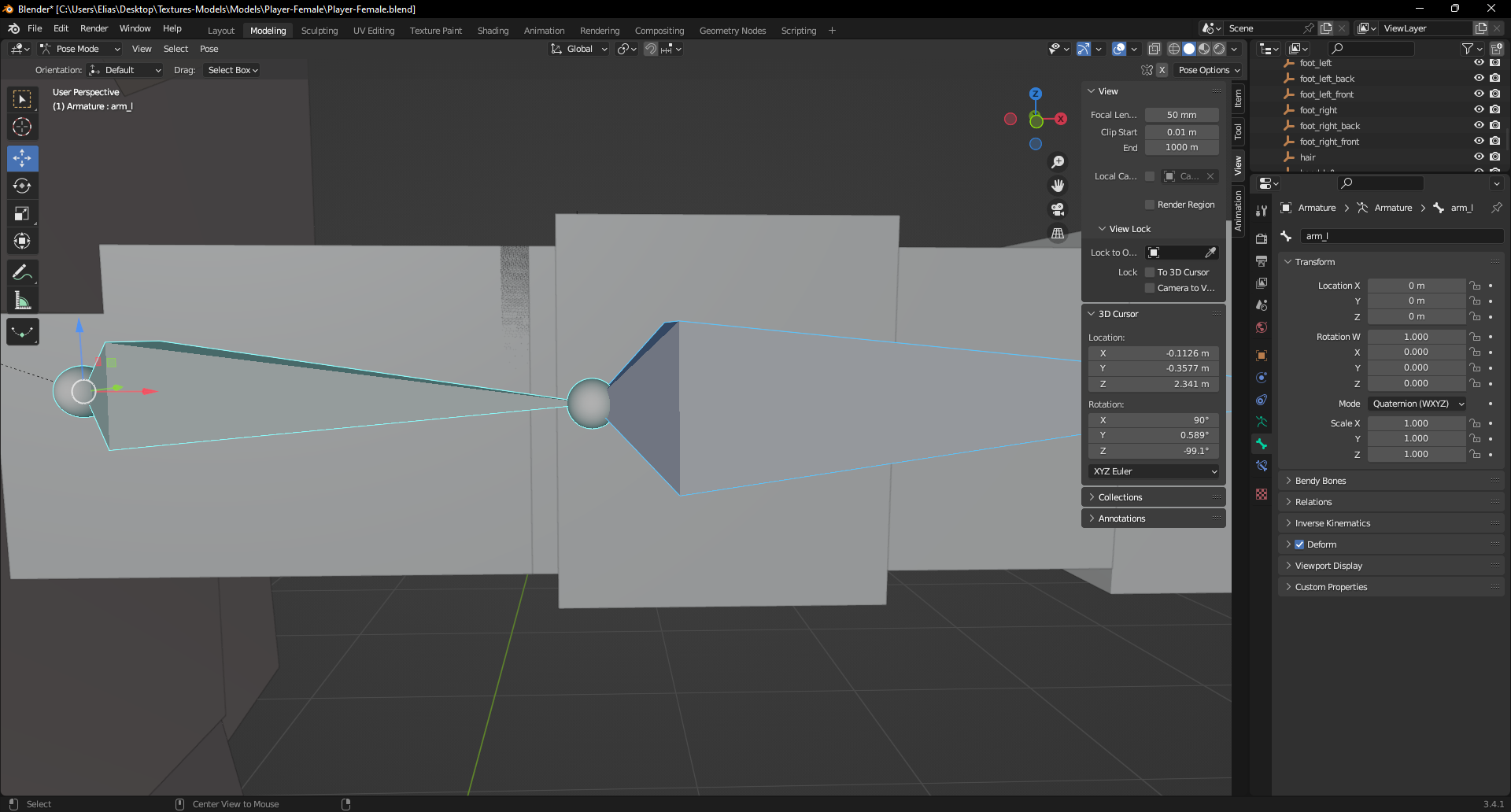Open the Render Properties tab
Image resolution: width=1511 pixels, height=812 pixels.
point(1262,238)
